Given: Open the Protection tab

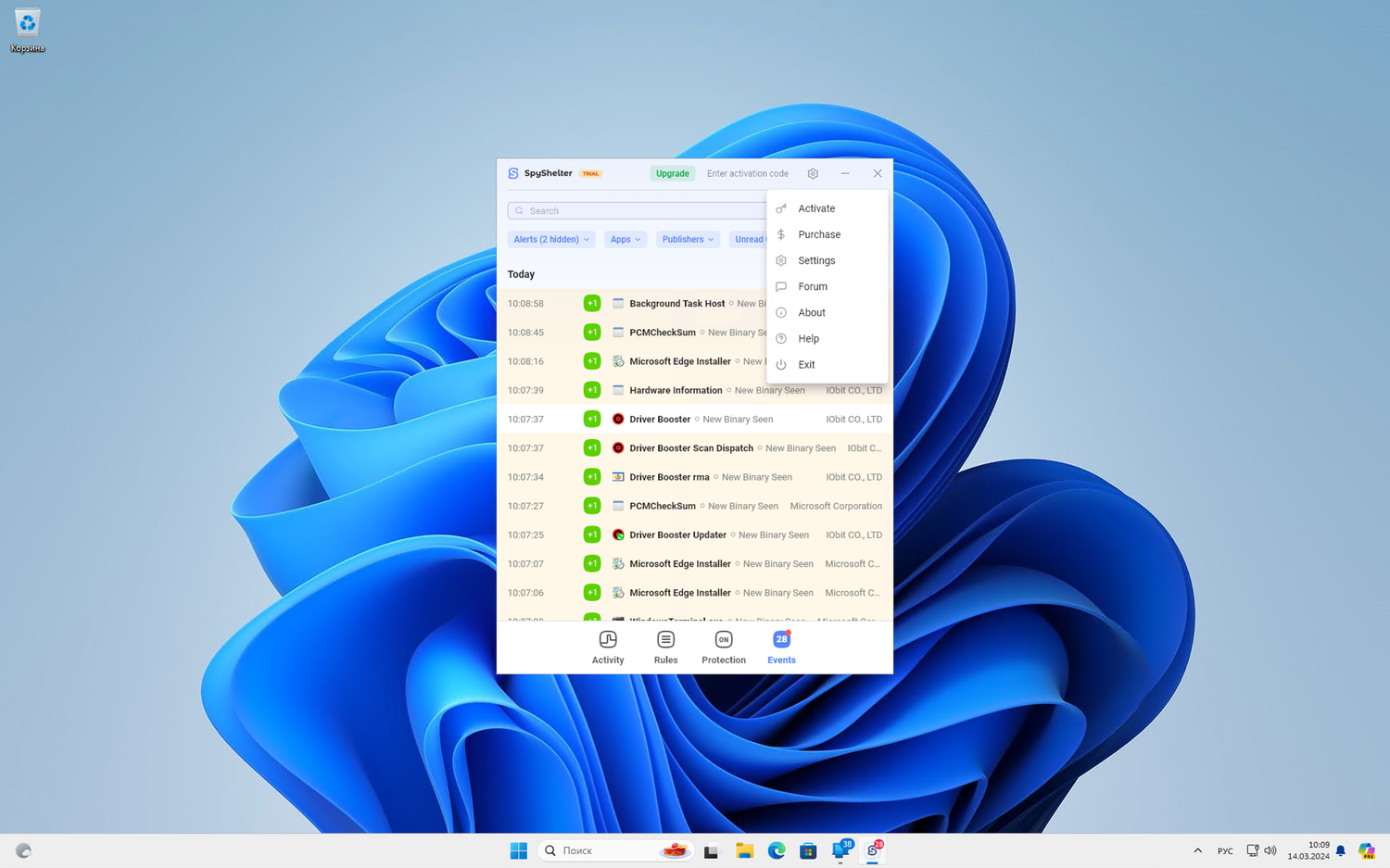Looking at the screenshot, I should pyautogui.click(x=724, y=648).
